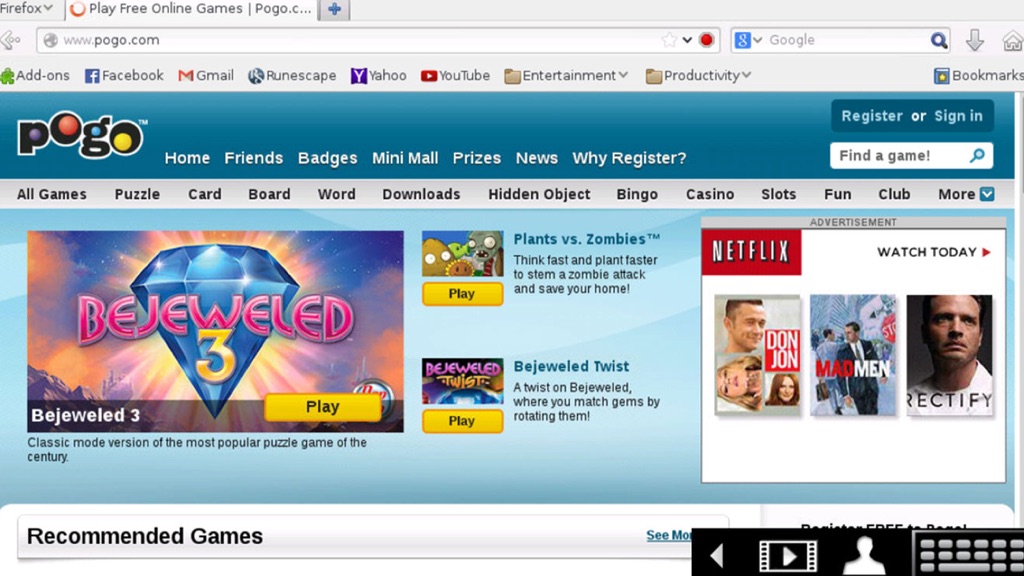Screen dimensions: 1024x576
Task: Select the Bingo category
Action: (x=637, y=194)
